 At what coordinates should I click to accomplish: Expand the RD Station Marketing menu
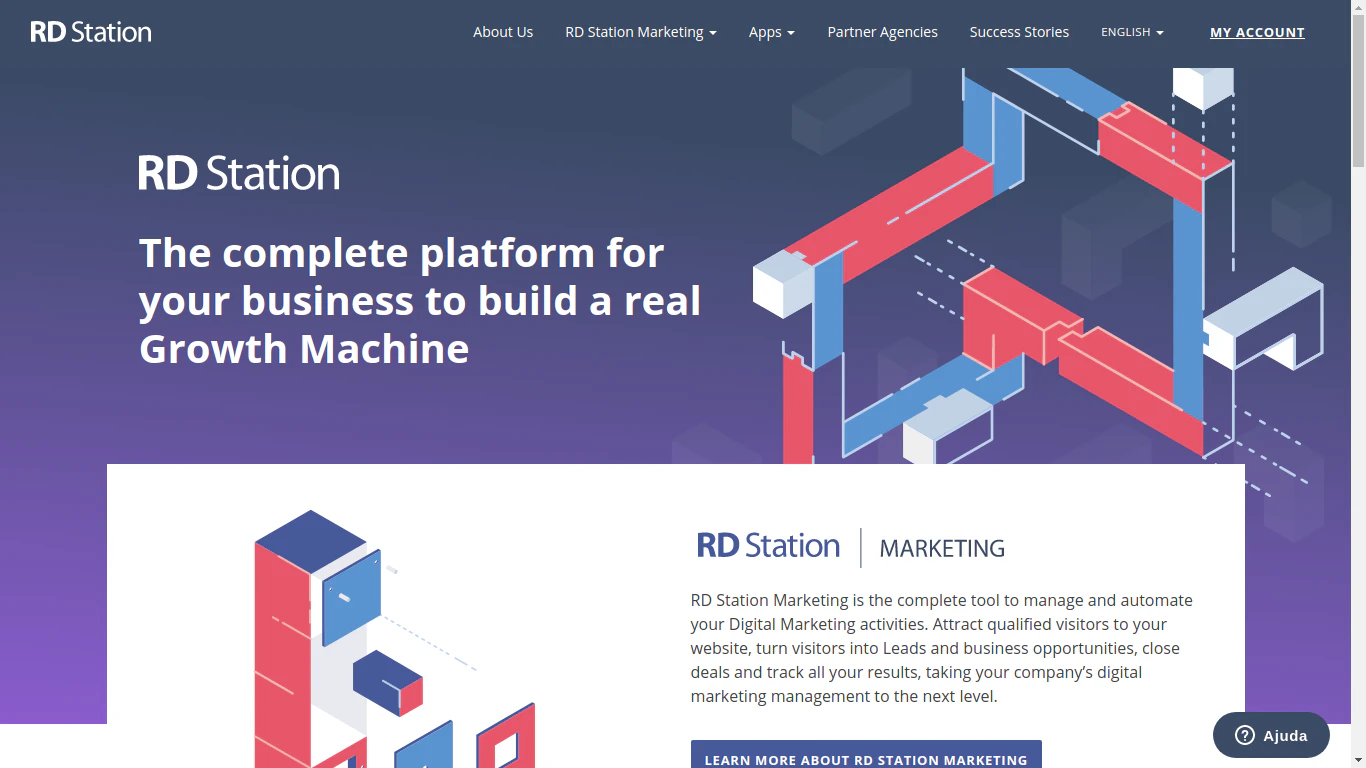click(641, 32)
